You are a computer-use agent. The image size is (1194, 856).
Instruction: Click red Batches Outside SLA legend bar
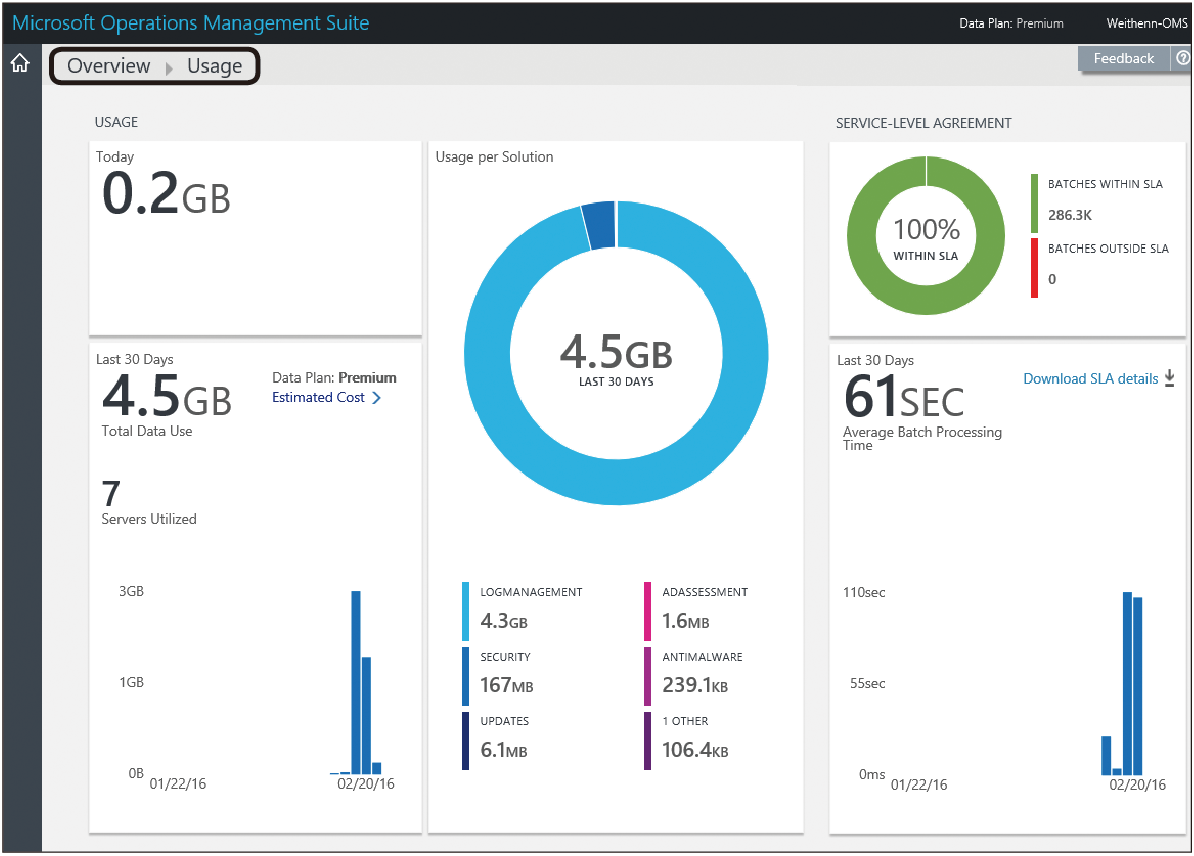click(1034, 268)
